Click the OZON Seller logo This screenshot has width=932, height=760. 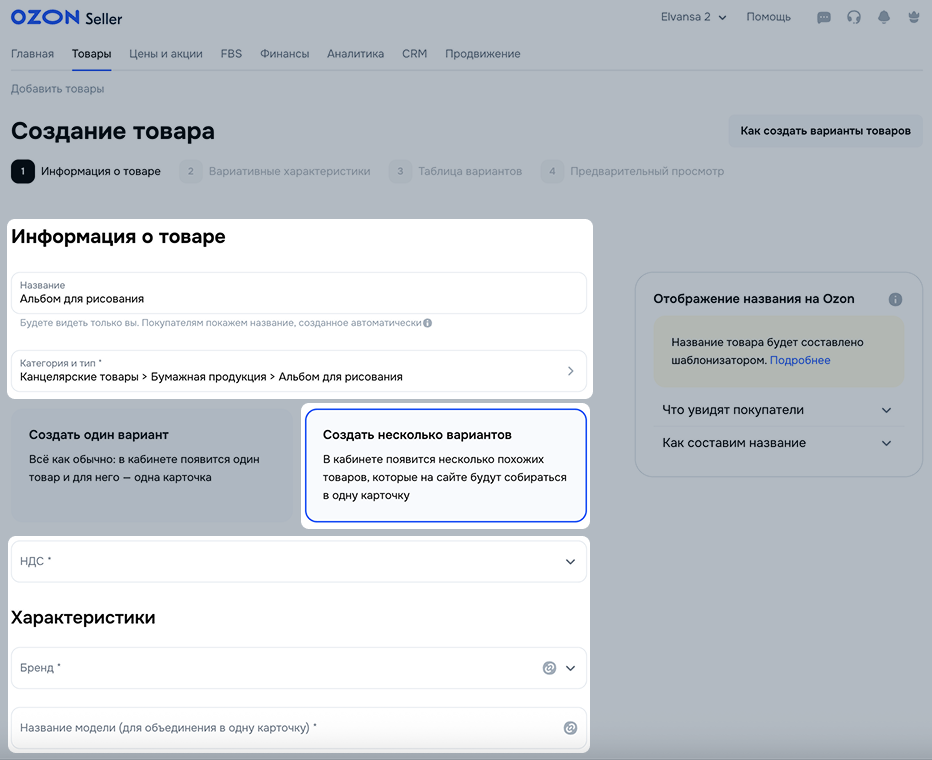pos(67,17)
